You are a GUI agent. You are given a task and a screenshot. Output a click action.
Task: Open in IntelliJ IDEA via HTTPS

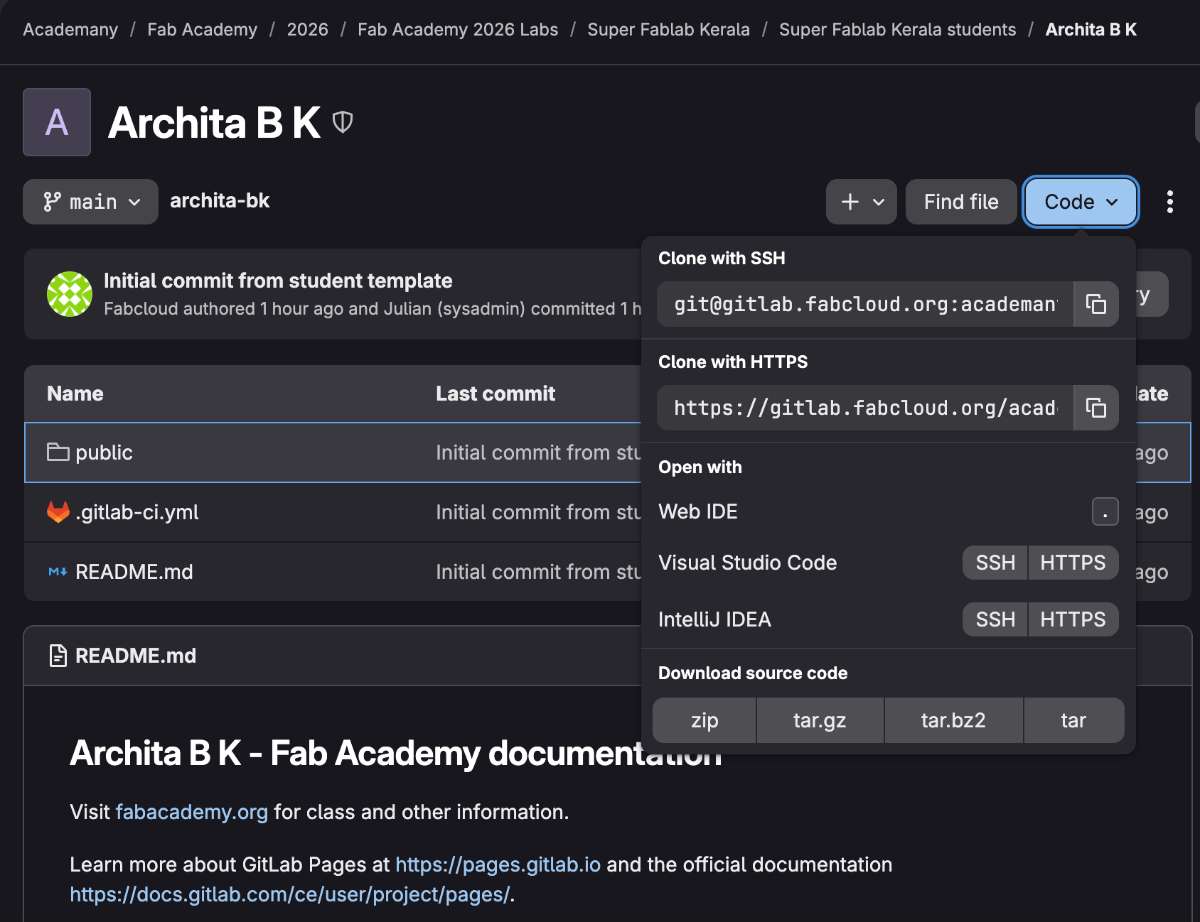click(1072, 620)
